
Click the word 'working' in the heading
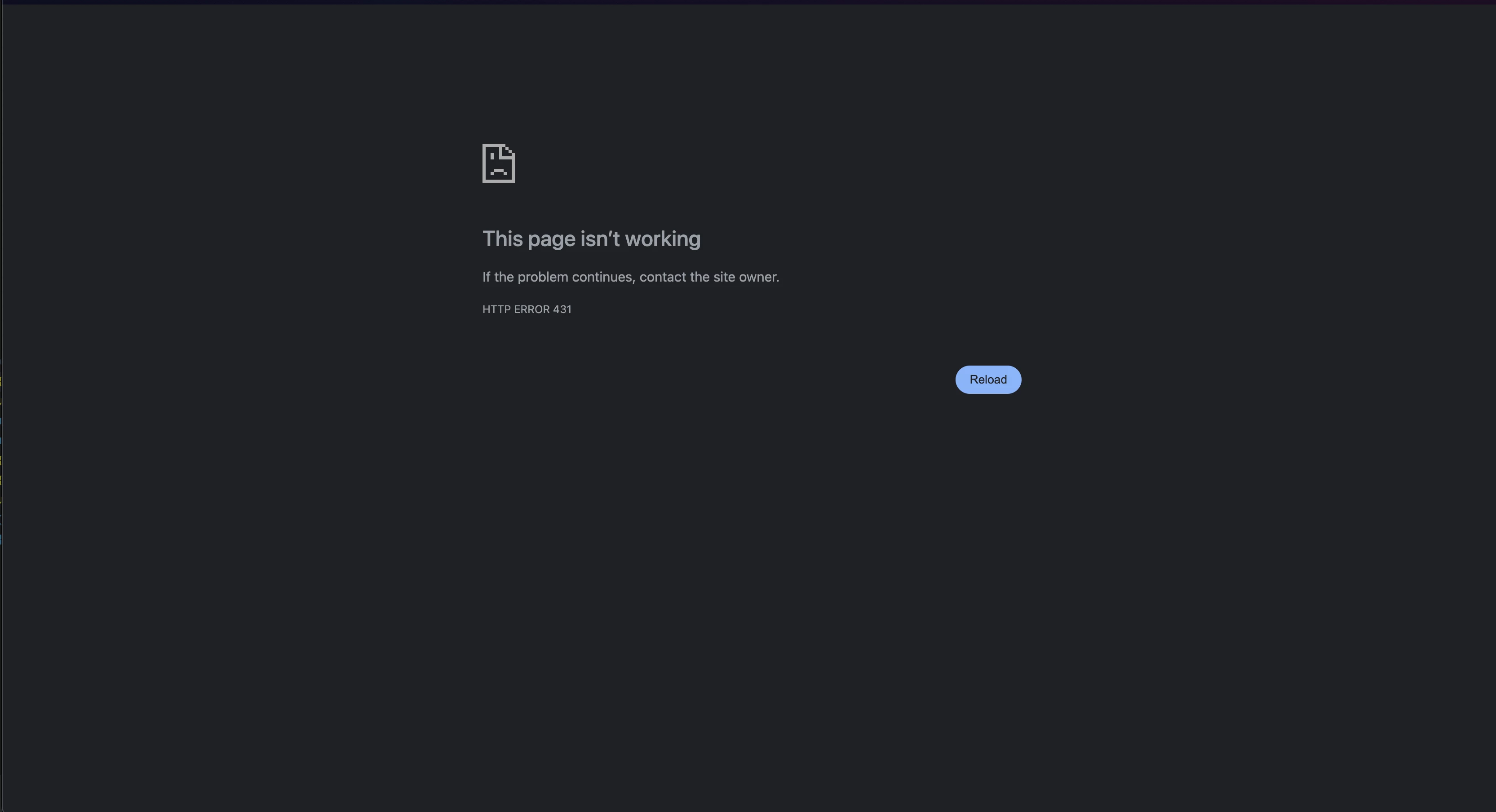pyautogui.click(x=663, y=239)
